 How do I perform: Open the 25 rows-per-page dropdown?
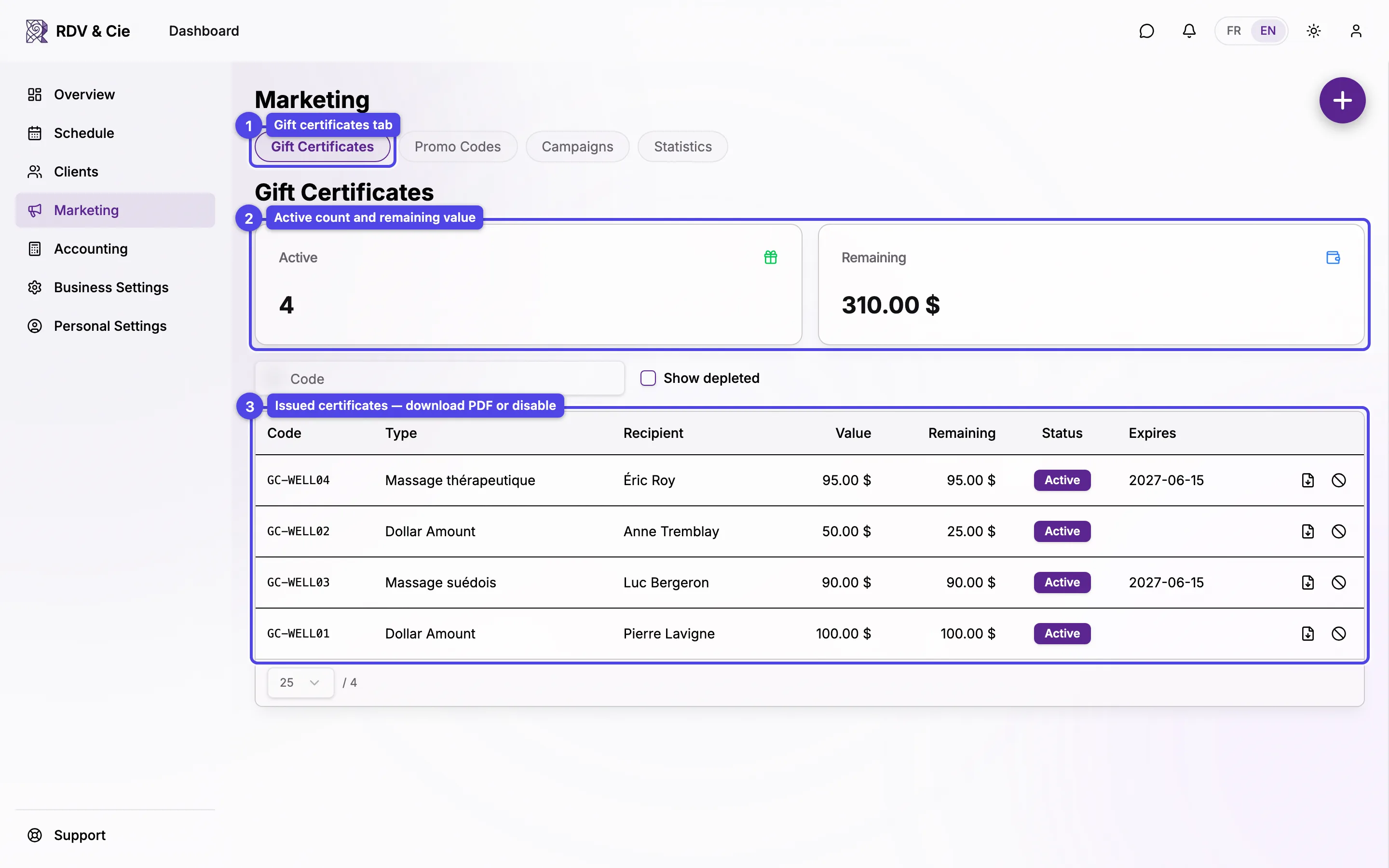click(x=300, y=682)
